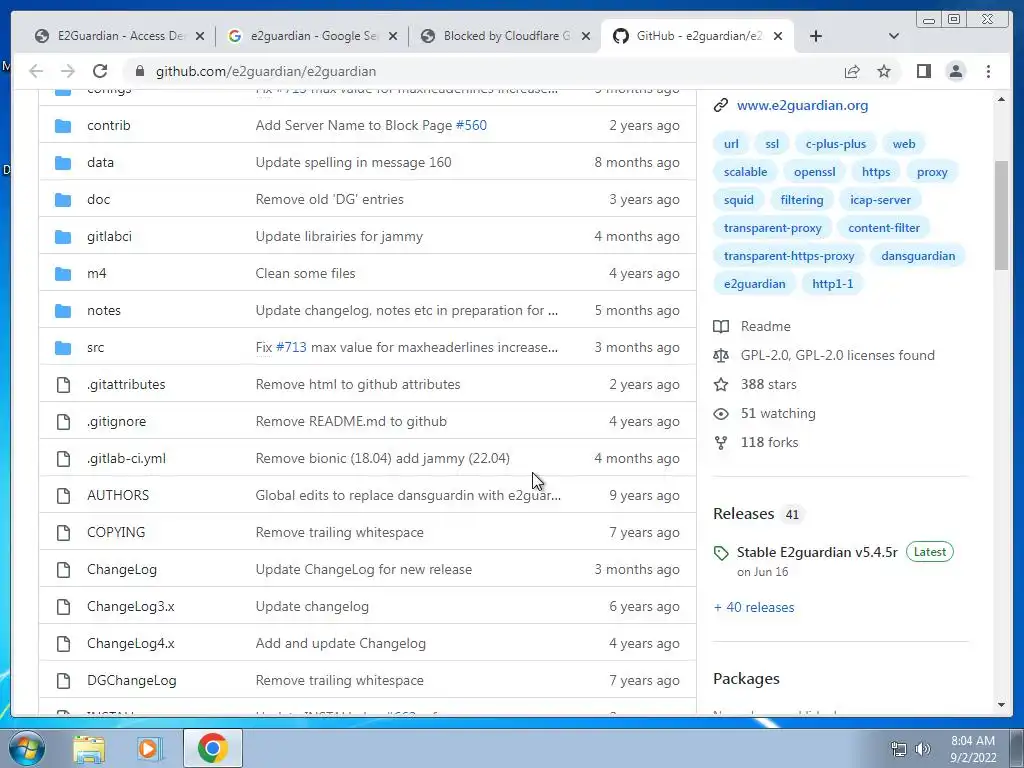Open commit 'Update librairies for jammy'

coord(339,236)
